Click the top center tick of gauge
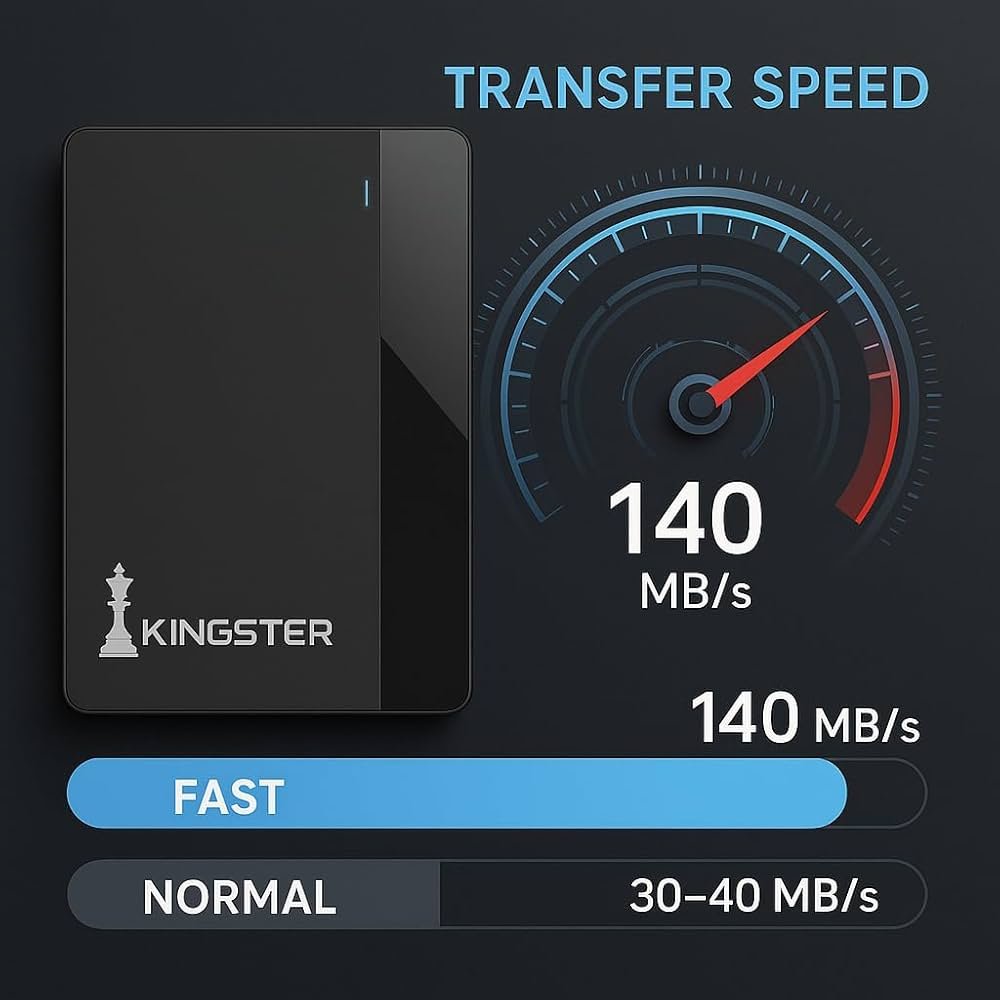 click(700, 223)
